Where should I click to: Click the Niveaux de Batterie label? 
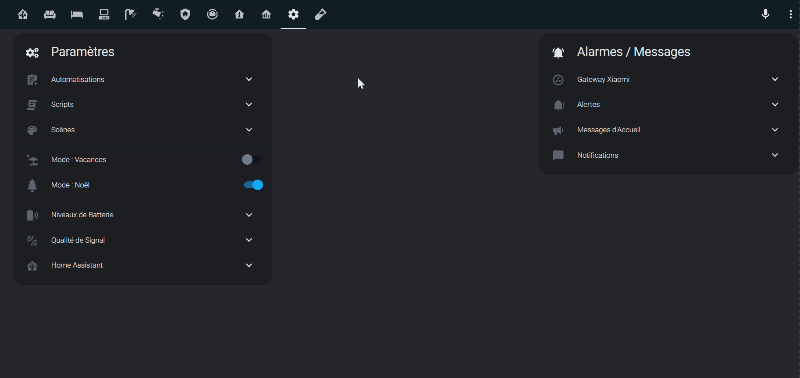pos(82,215)
